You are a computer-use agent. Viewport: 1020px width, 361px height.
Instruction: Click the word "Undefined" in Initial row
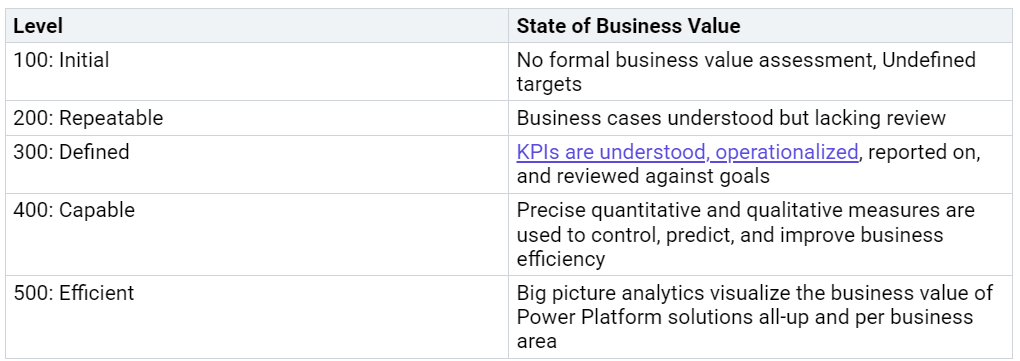tap(930, 60)
